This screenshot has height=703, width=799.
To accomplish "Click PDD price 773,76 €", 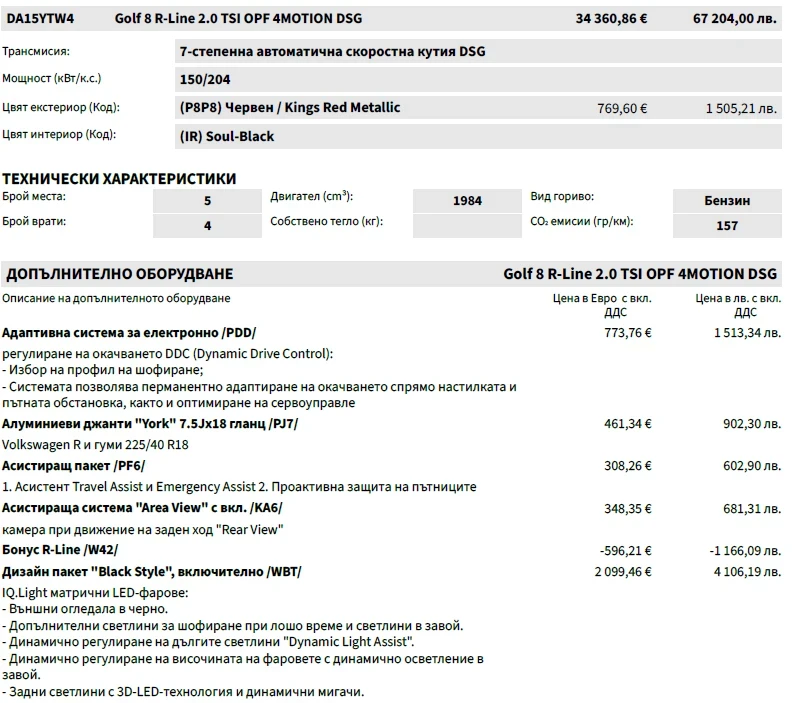I will tap(628, 333).
